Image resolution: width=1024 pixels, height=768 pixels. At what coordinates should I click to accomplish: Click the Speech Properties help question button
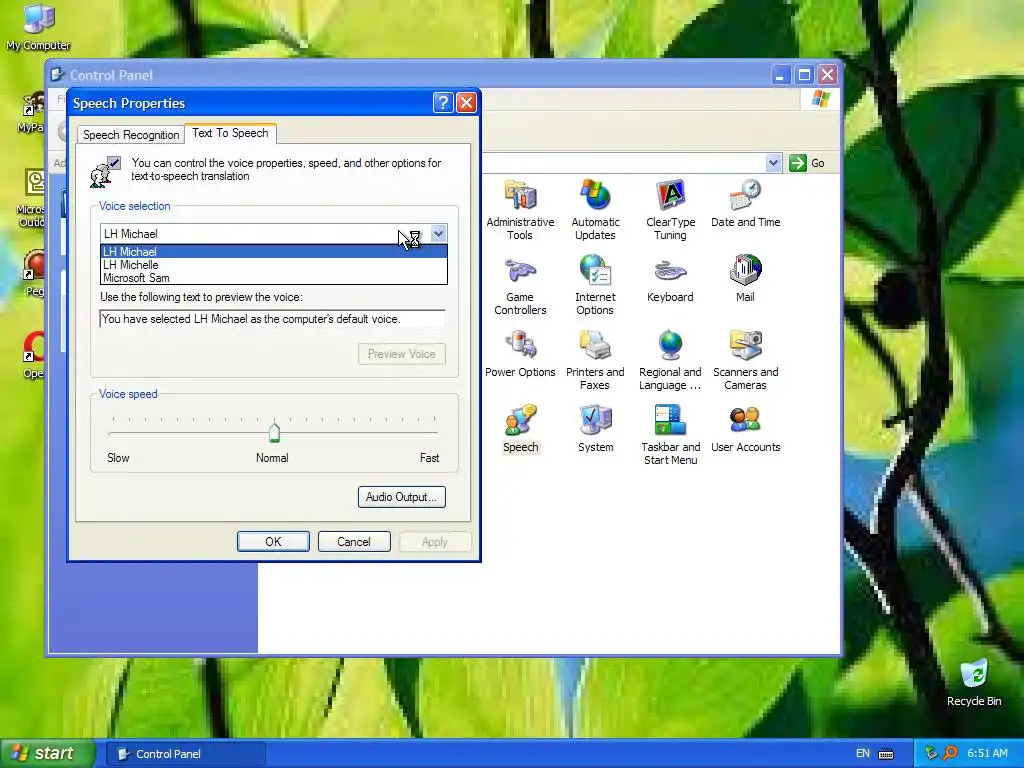click(x=443, y=103)
